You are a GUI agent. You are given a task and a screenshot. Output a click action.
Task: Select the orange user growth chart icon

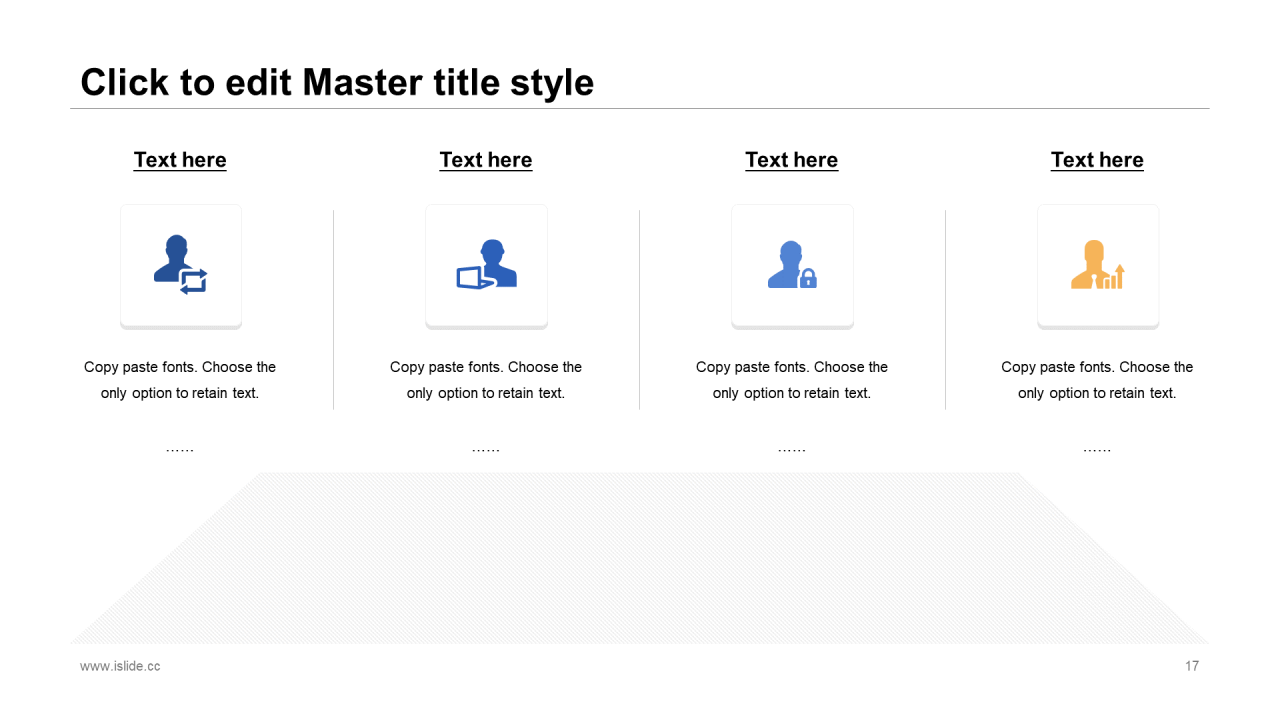click(x=1098, y=264)
